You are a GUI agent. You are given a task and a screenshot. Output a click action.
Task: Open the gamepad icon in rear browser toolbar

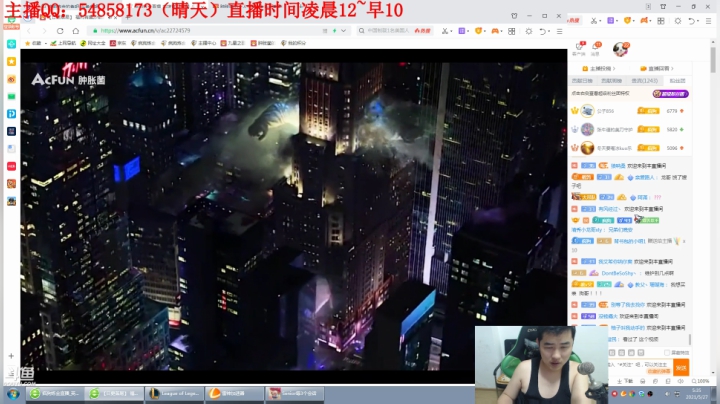(644, 21)
